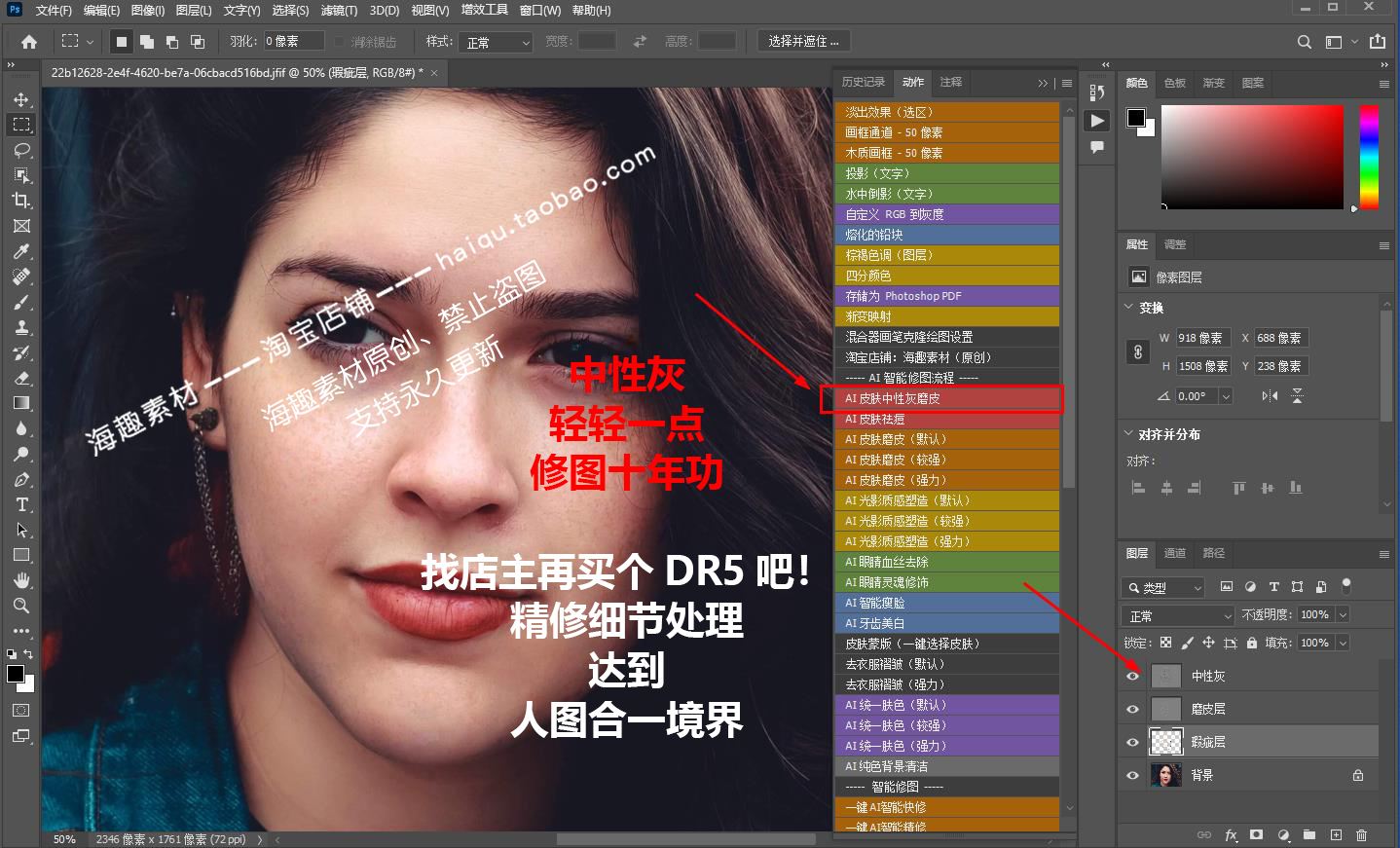Image resolution: width=1400 pixels, height=848 pixels.
Task: Select the Crop tool
Action: tap(21, 201)
